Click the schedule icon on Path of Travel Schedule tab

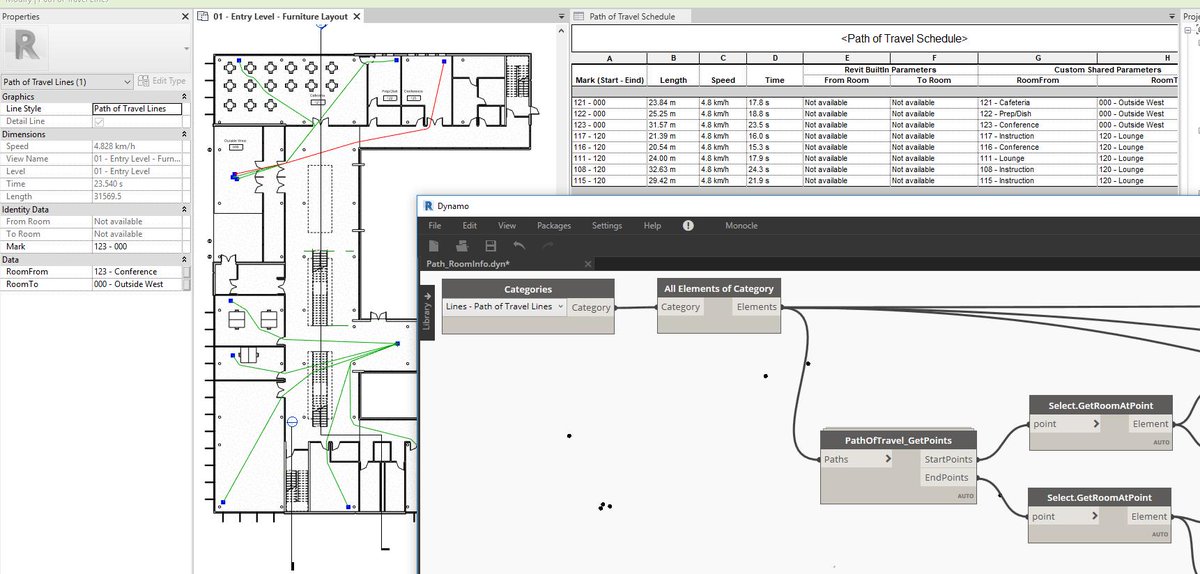pos(579,17)
